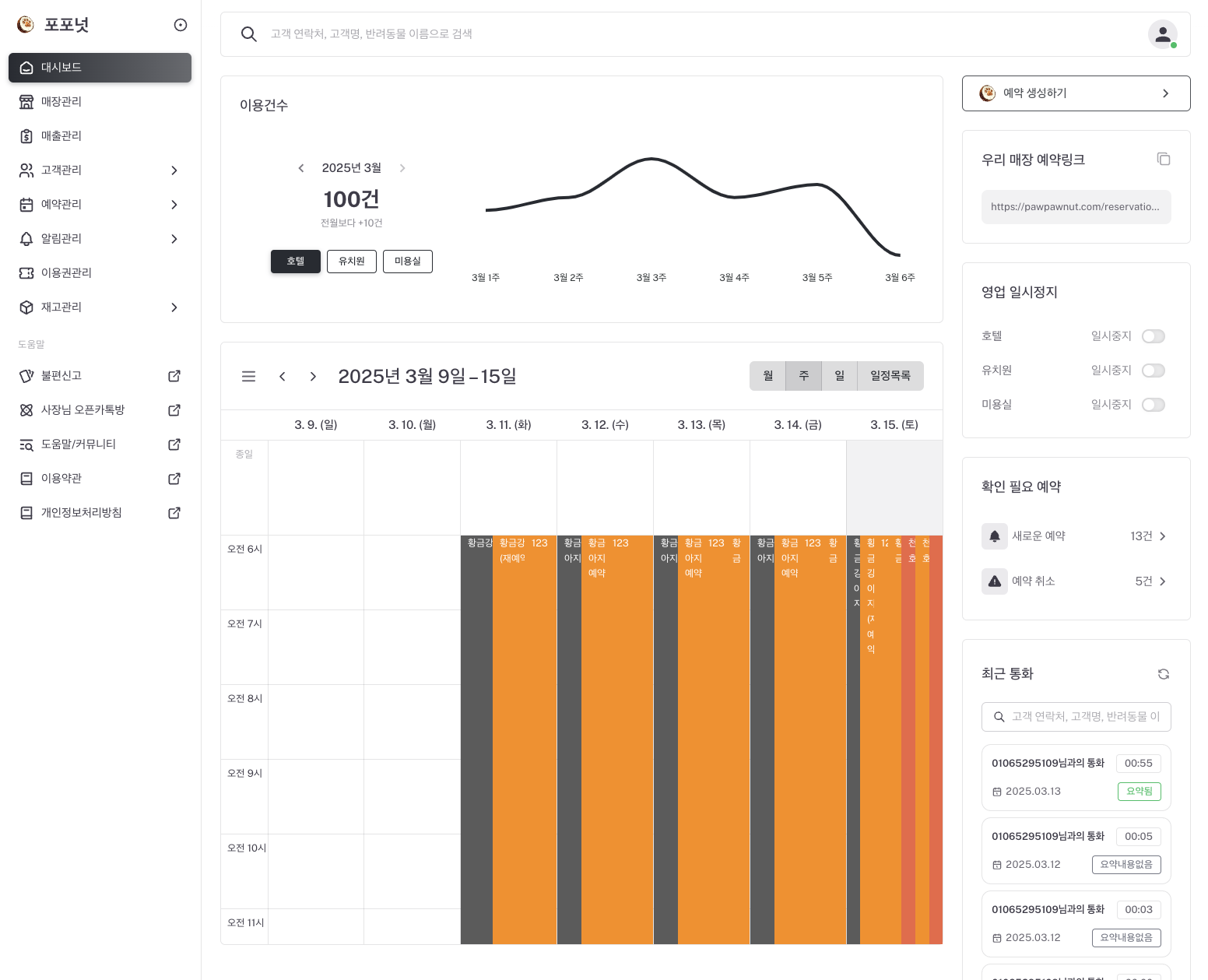Click the 예약관리 calendar icon
The height and width of the screenshot is (980, 1208).
26,205
